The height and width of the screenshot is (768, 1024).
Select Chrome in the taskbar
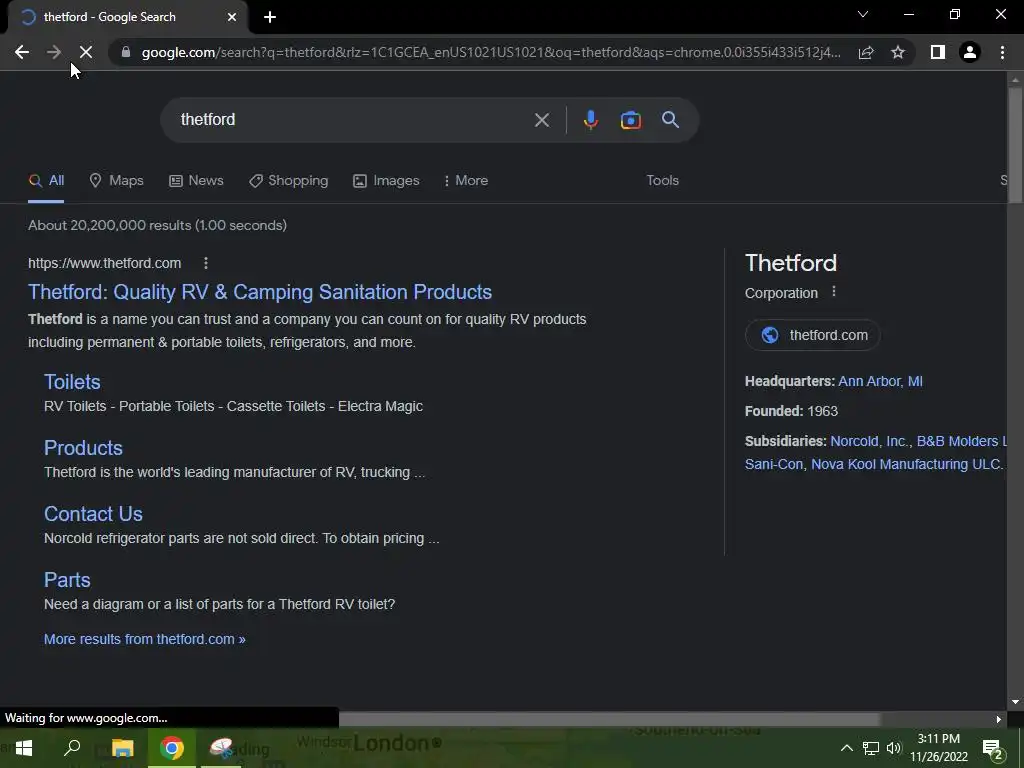click(x=172, y=748)
